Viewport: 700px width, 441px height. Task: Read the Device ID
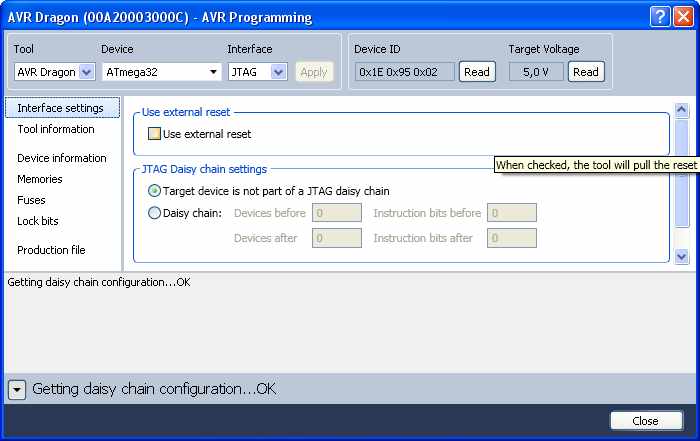click(477, 72)
